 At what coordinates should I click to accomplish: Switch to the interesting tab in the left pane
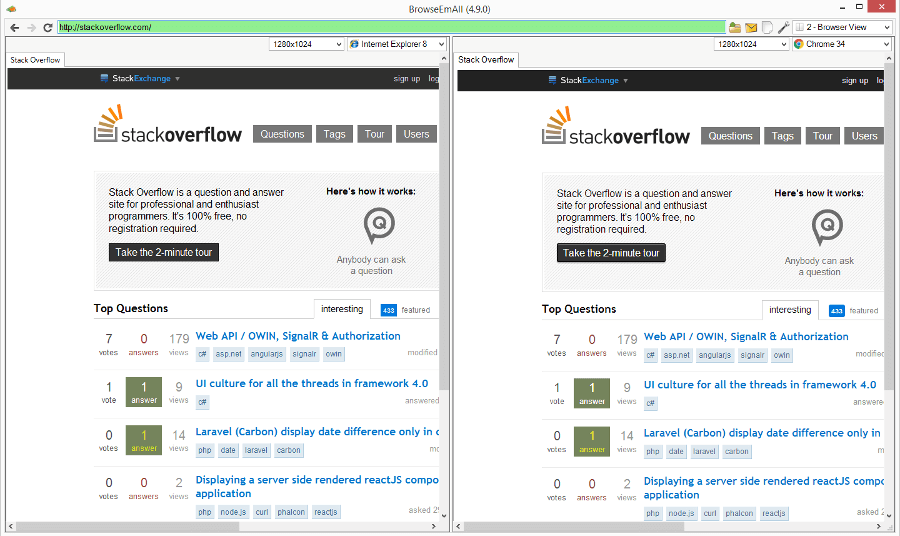(342, 309)
